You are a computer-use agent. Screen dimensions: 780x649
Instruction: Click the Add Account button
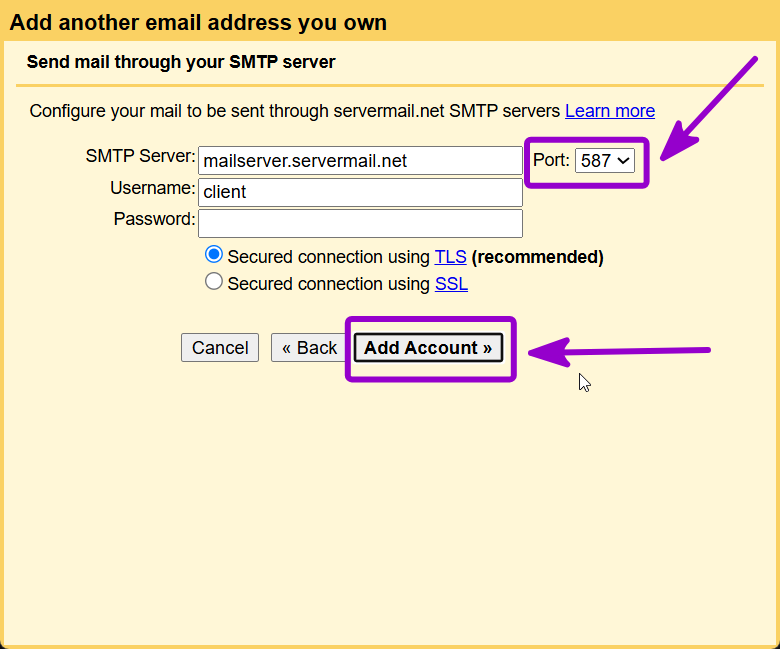(428, 347)
